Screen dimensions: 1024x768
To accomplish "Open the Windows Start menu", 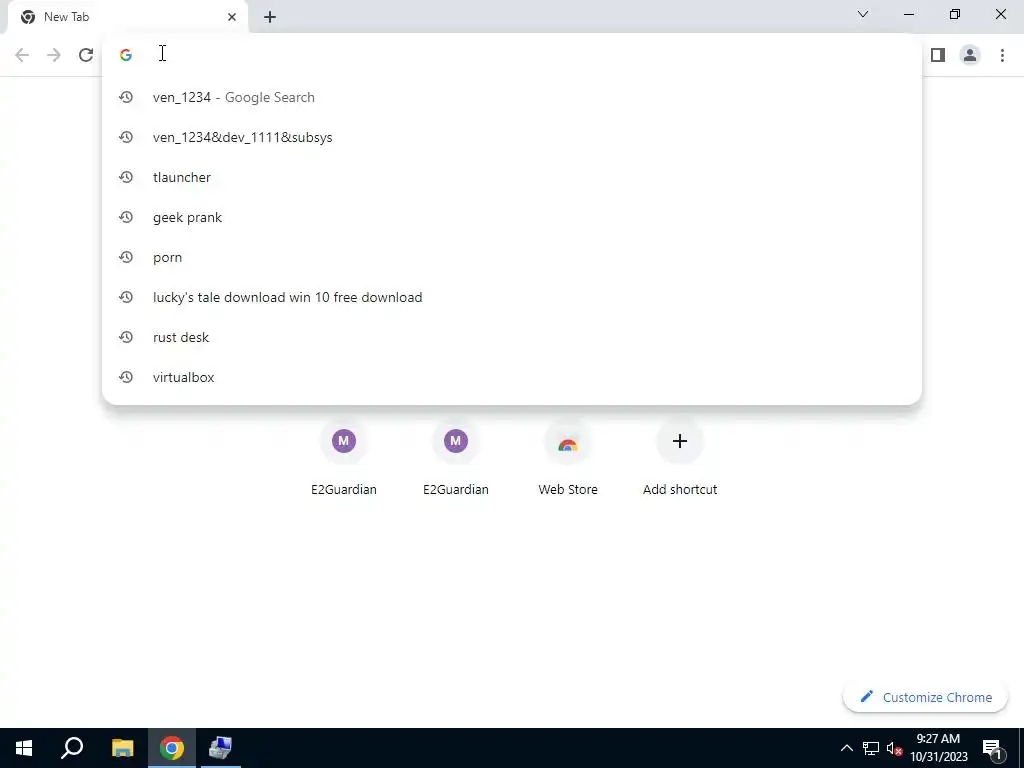I will click(x=24, y=748).
